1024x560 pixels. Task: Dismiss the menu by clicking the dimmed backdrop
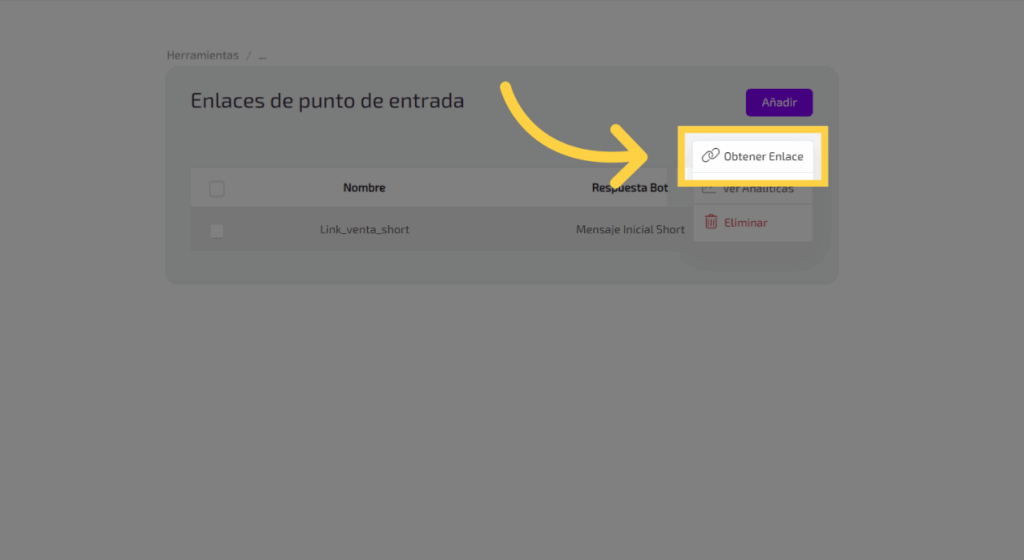[500, 420]
